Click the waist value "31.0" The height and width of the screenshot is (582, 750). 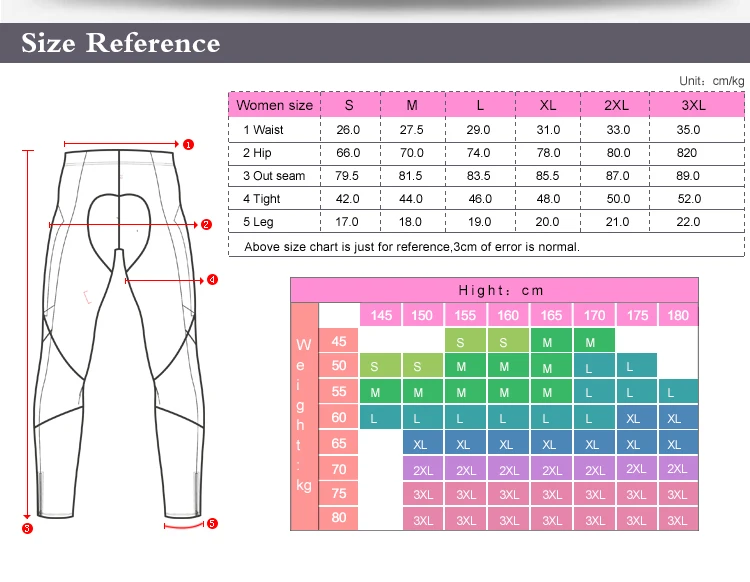click(x=548, y=130)
